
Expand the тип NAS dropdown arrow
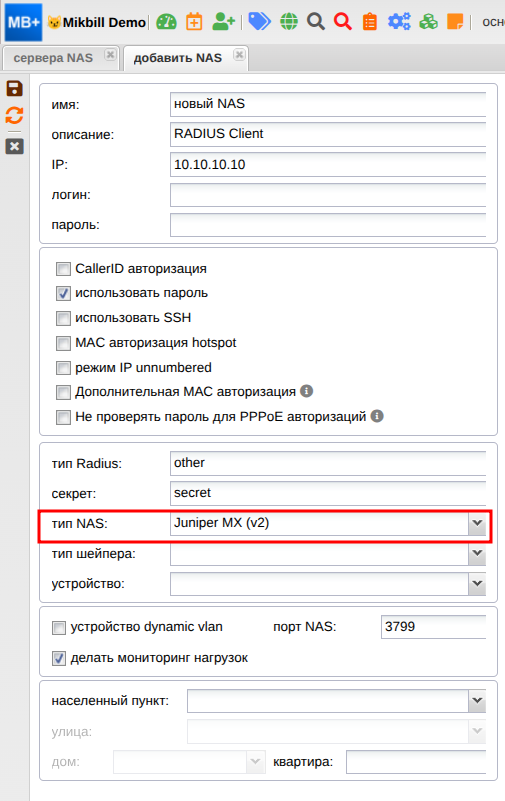[x=477, y=523]
